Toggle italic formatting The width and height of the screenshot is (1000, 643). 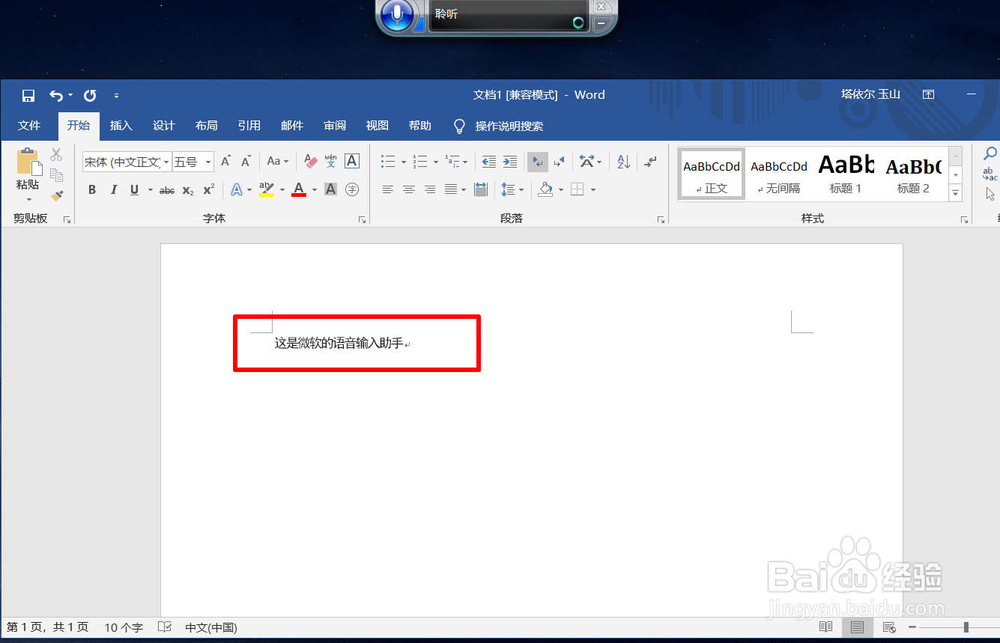[x=114, y=190]
